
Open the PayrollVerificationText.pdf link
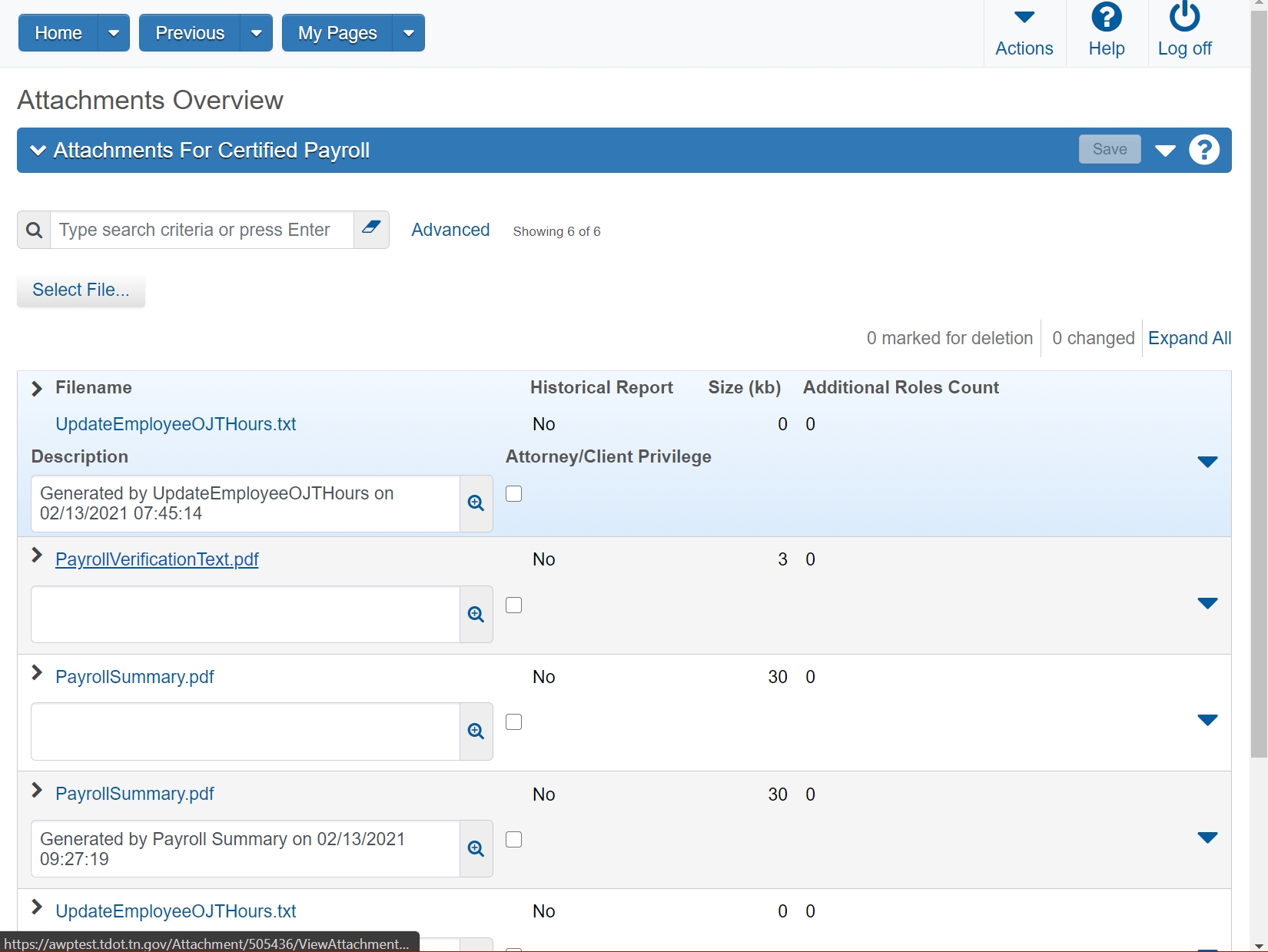(157, 559)
